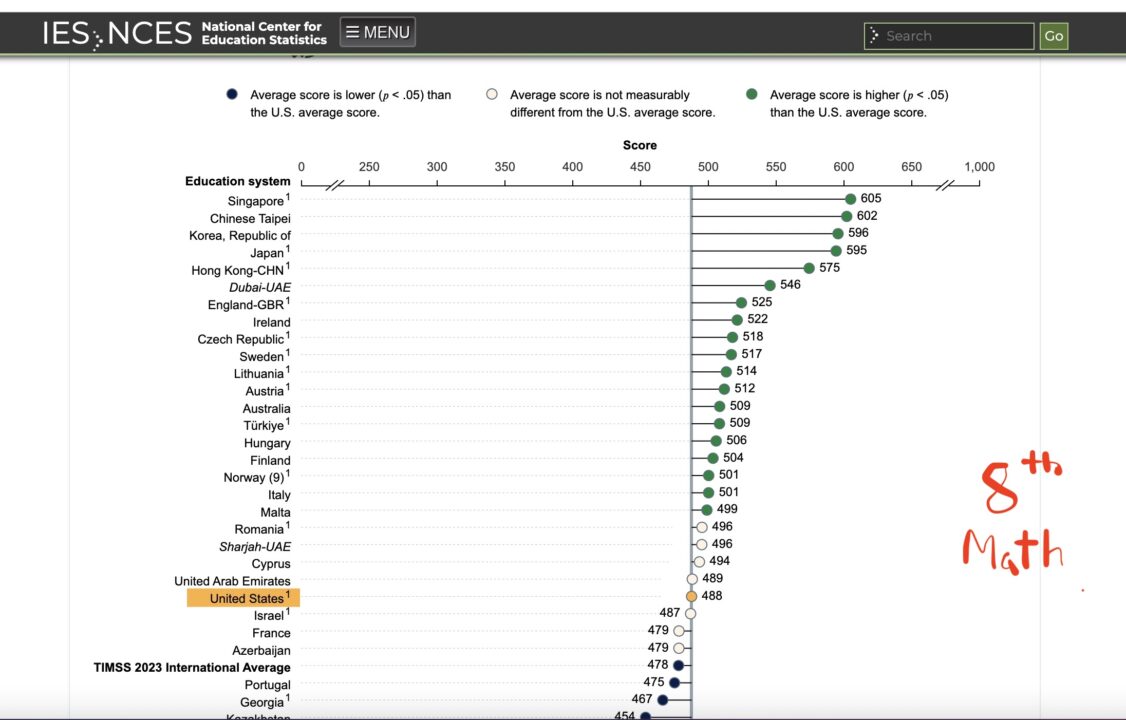Screen dimensions: 1126x720
Task: Click the National Center for Education Statistics text
Action: pos(264,33)
